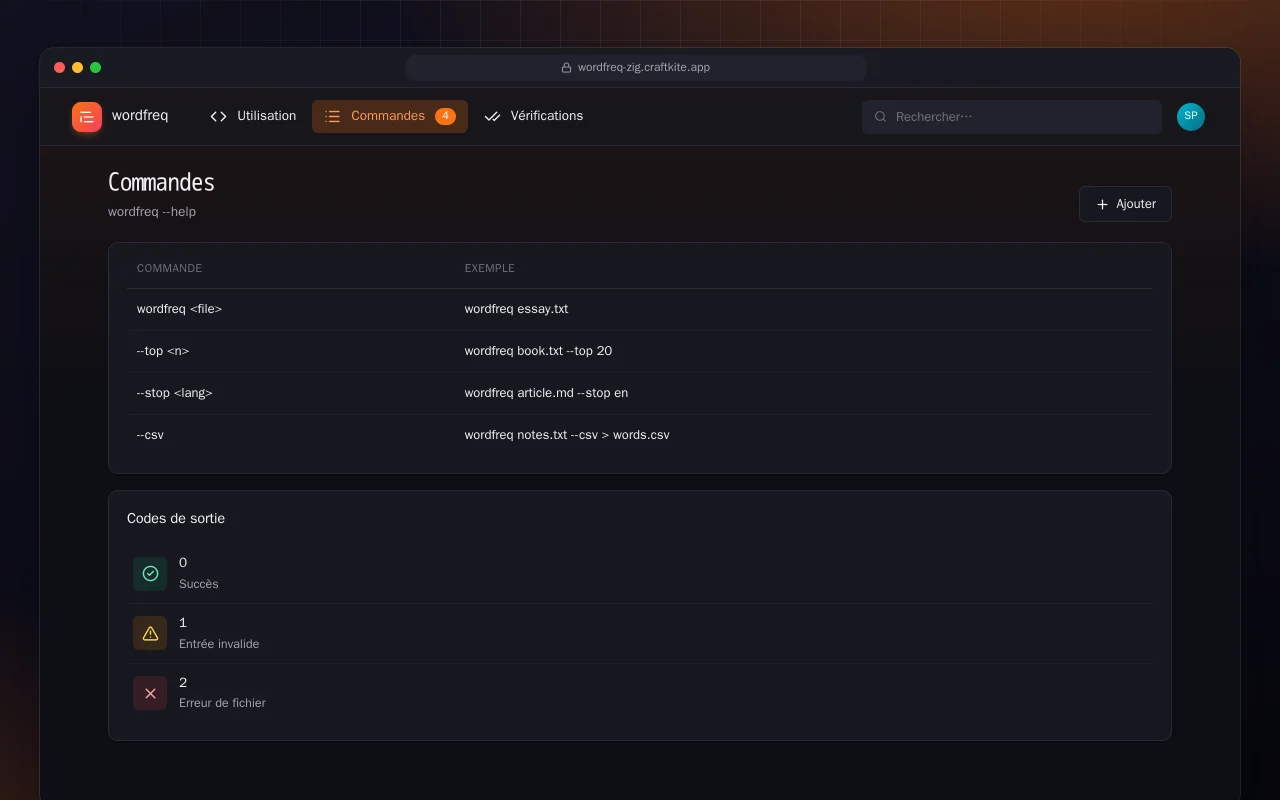Viewport: 1280px width, 800px height.
Task: Click the Commandes badge showing 4
Action: [445, 116]
